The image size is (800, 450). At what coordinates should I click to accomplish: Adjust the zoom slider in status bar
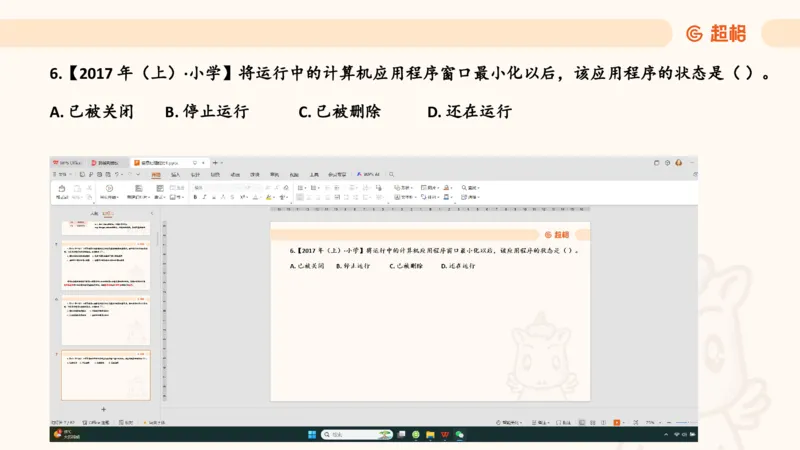pos(687,422)
